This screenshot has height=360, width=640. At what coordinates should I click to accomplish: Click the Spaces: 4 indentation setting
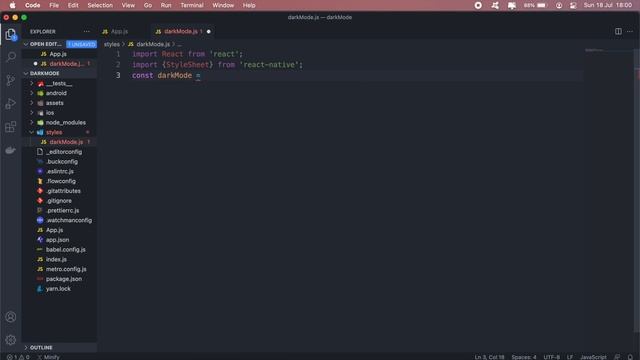(x=524, y=357)
